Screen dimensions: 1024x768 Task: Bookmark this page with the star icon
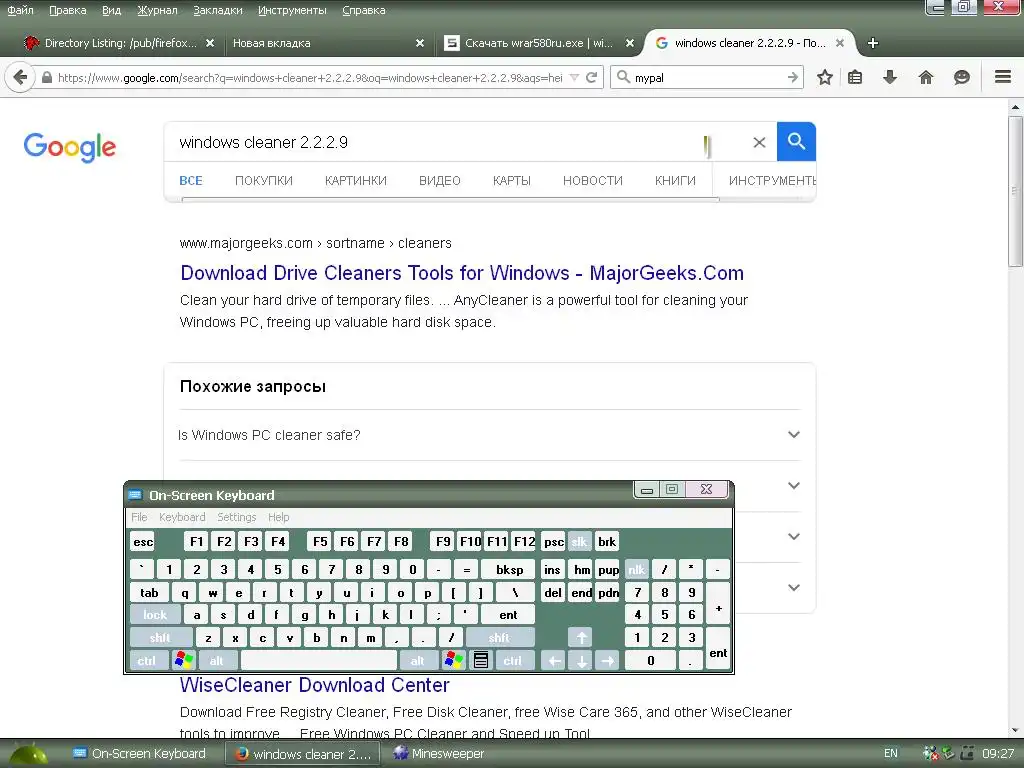[x=825, y=77]
